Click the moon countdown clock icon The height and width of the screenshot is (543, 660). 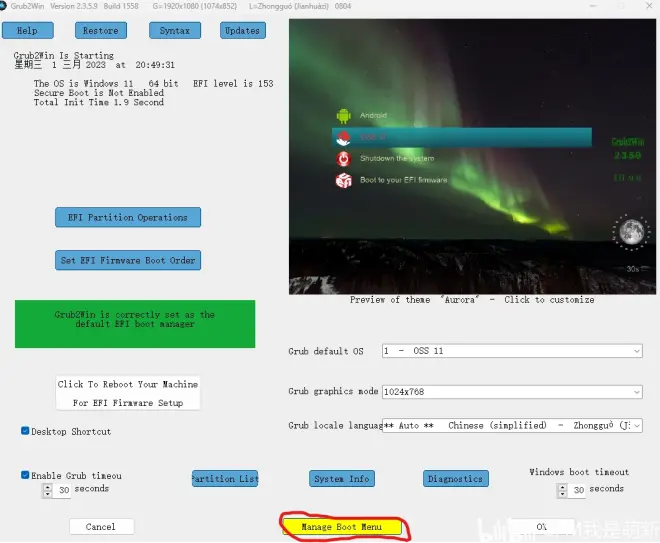[631, 232]
